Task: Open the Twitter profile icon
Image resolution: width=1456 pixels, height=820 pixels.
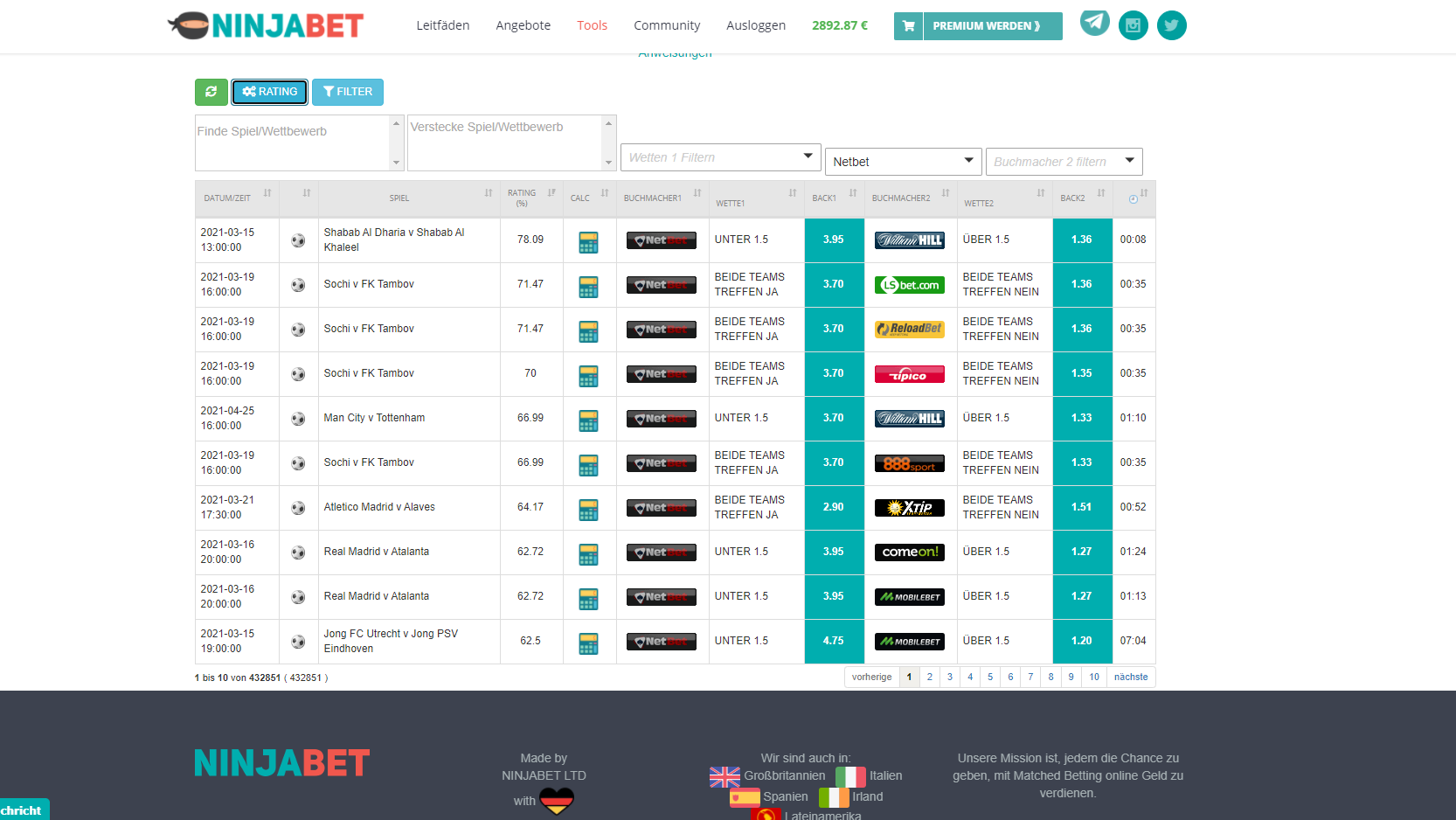Action: pos(1171,25)
